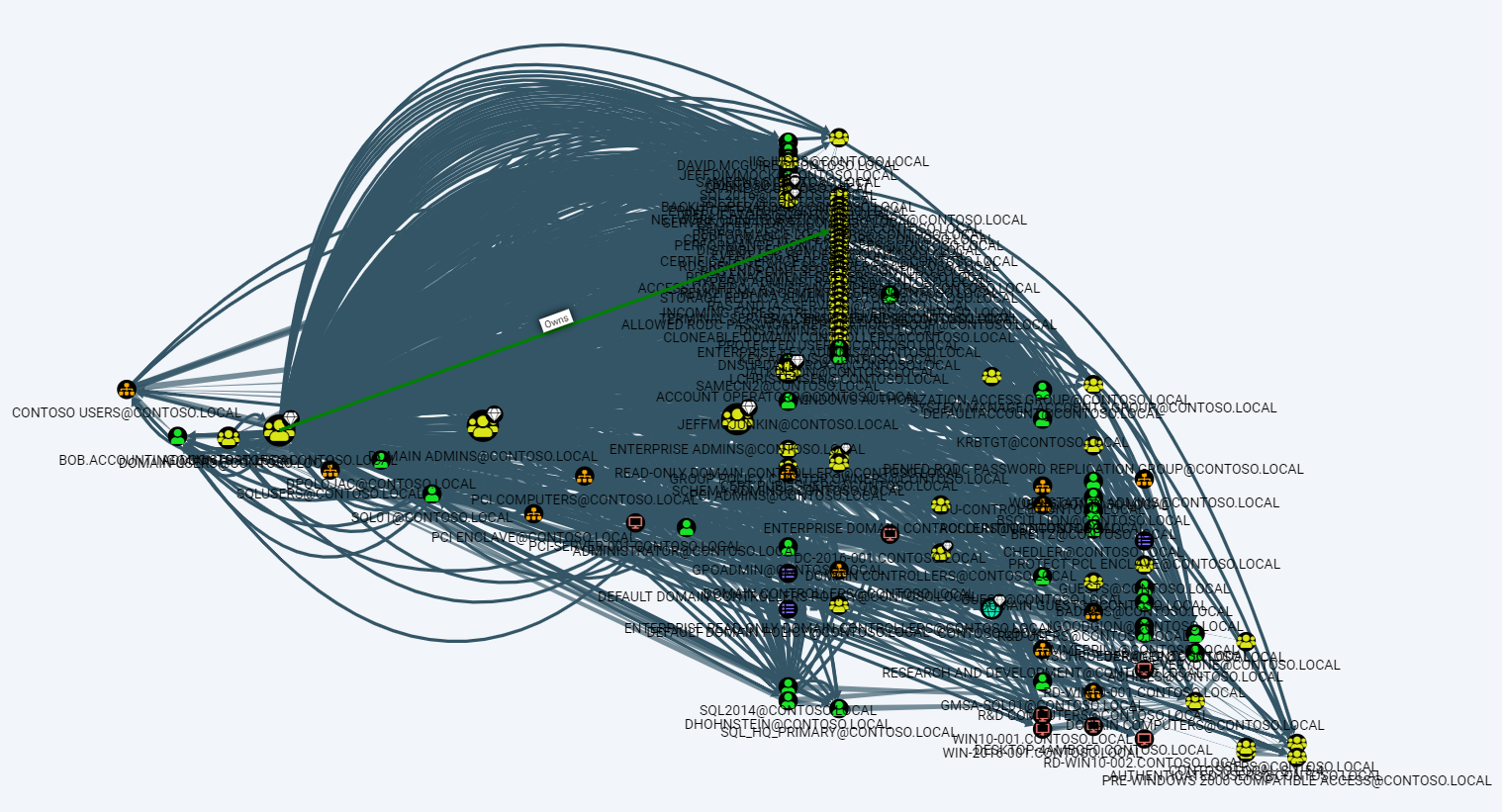1502x812 pixels.
Task: Click the SYSTEM MANAGED ACCOUNTS GROUP node
Action: coord(1093,385)
